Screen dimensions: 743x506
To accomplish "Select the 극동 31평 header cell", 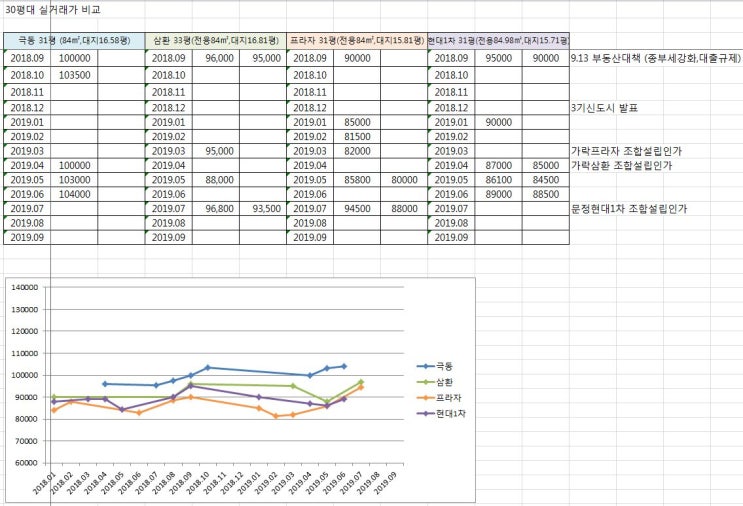I will (x=74, y=41).
